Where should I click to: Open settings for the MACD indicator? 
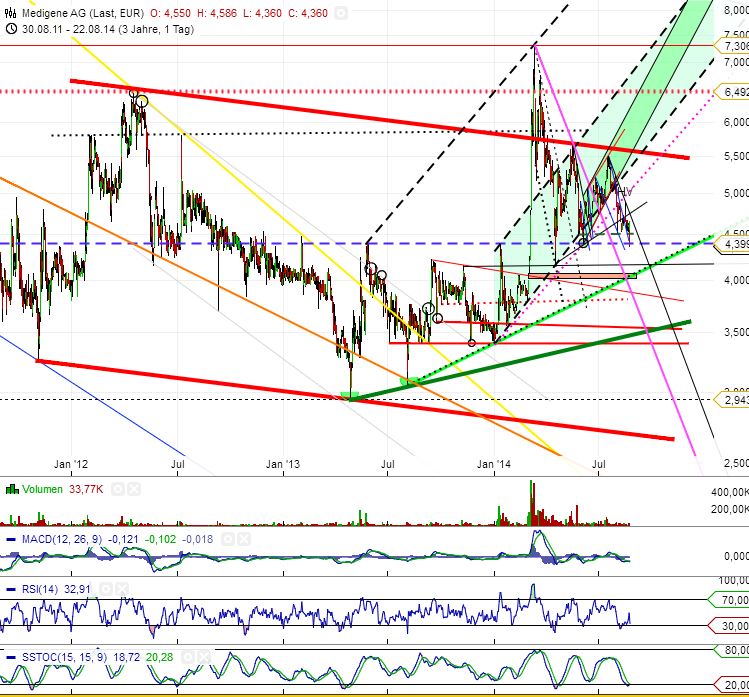point(228,539)
